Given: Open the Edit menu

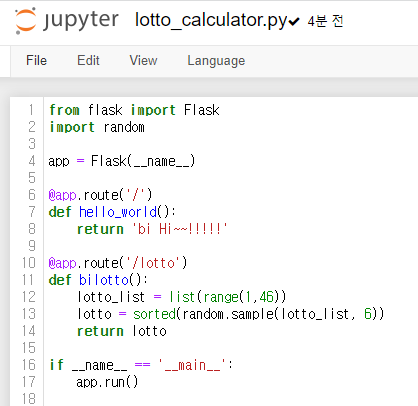Looking at the screenshot, I should 88,61.
